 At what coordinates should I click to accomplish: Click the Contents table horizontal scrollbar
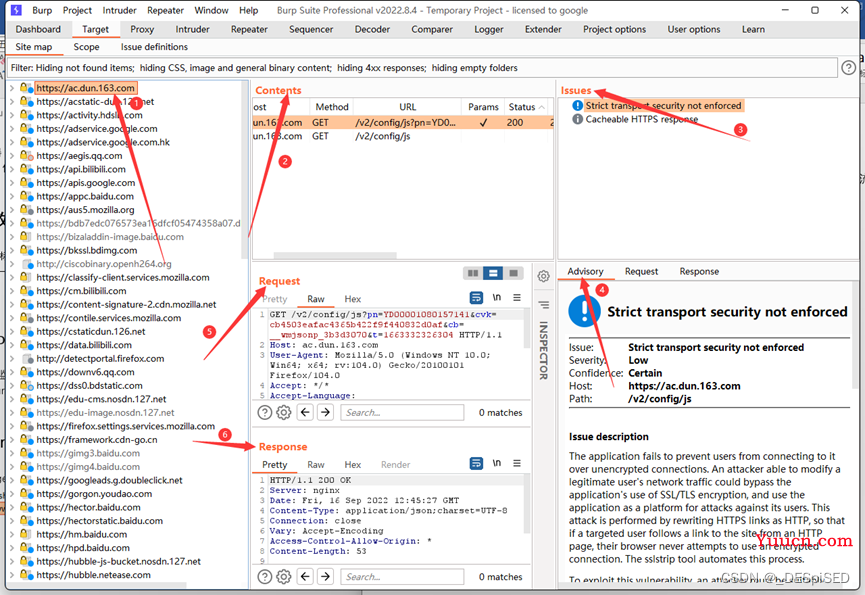coord(335,255)
